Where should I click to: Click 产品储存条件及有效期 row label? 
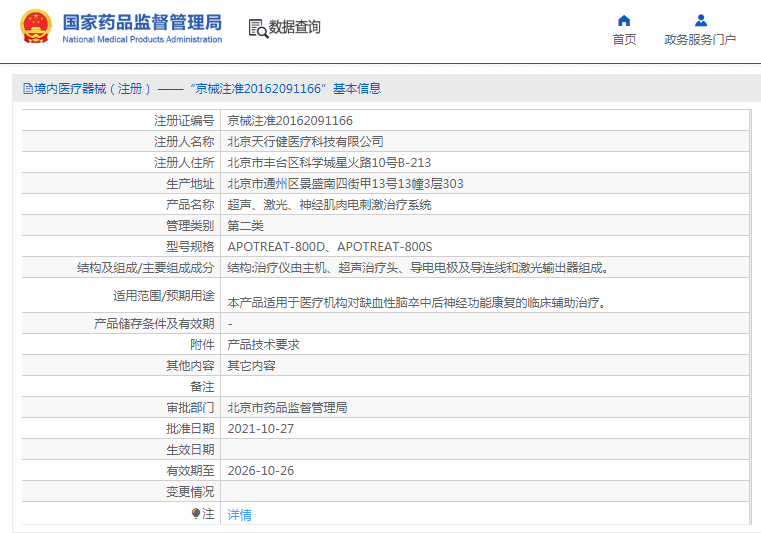[x=154, y=323]
